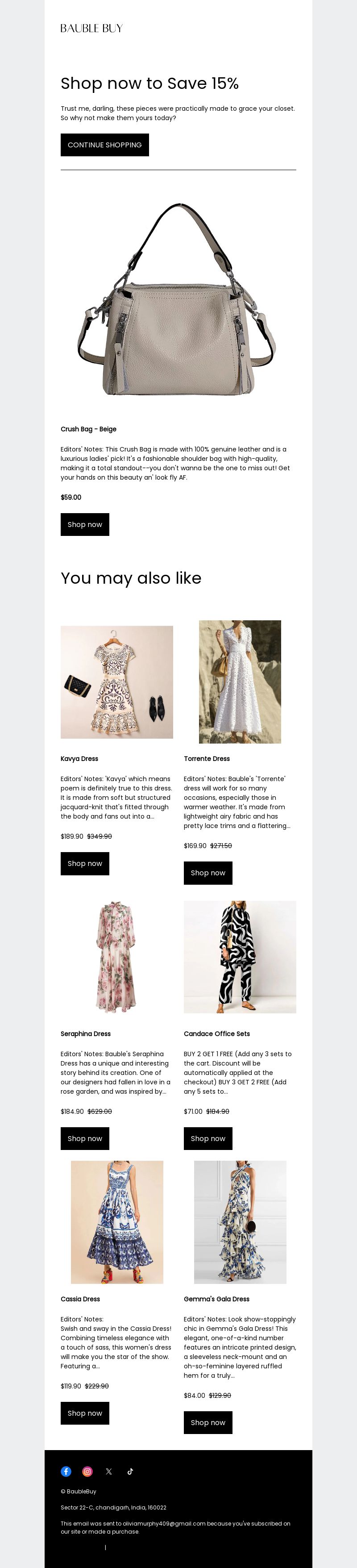Open the TikTok social icon

(x=130, y=1471)
